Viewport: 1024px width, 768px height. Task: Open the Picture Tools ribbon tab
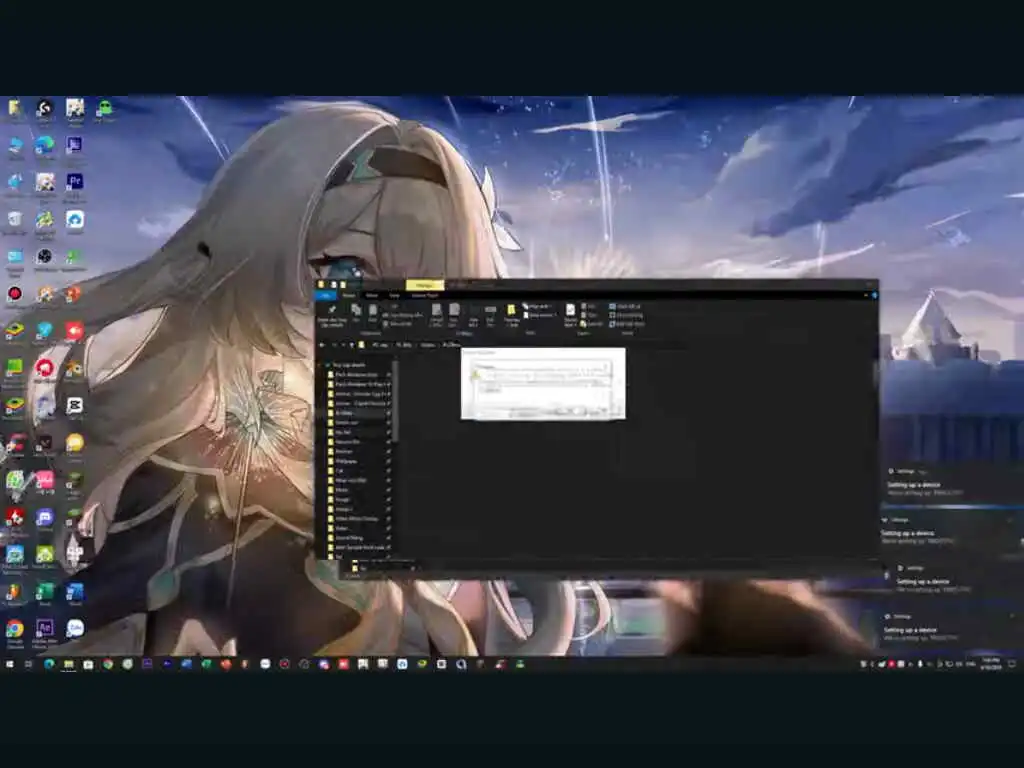[x=425, y=296]
